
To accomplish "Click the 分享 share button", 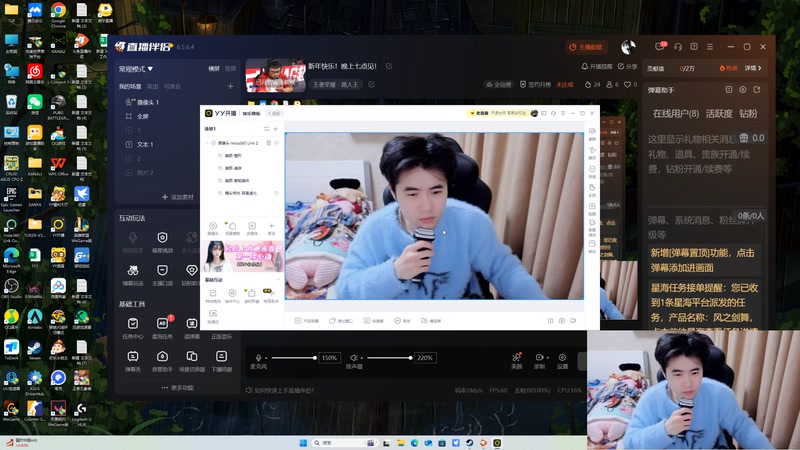I will pos(628,66).
